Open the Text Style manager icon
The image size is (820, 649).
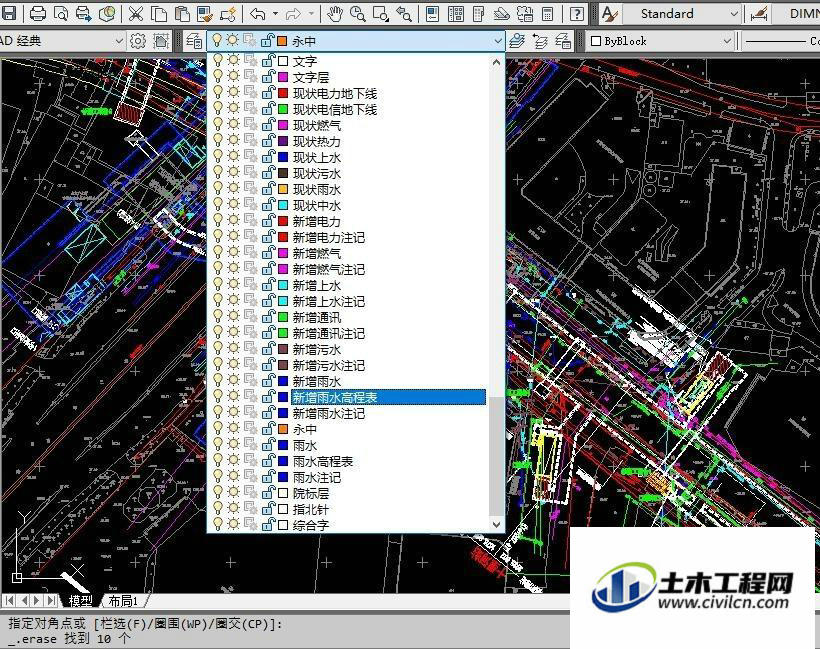[x=608, y=13]
